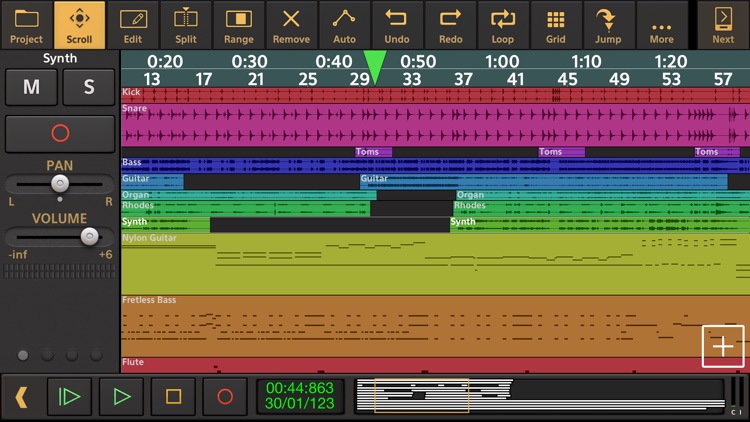The image size is (750, 422).
Task: Click the 1:10 time ruler mark
Action: point(586,61)
